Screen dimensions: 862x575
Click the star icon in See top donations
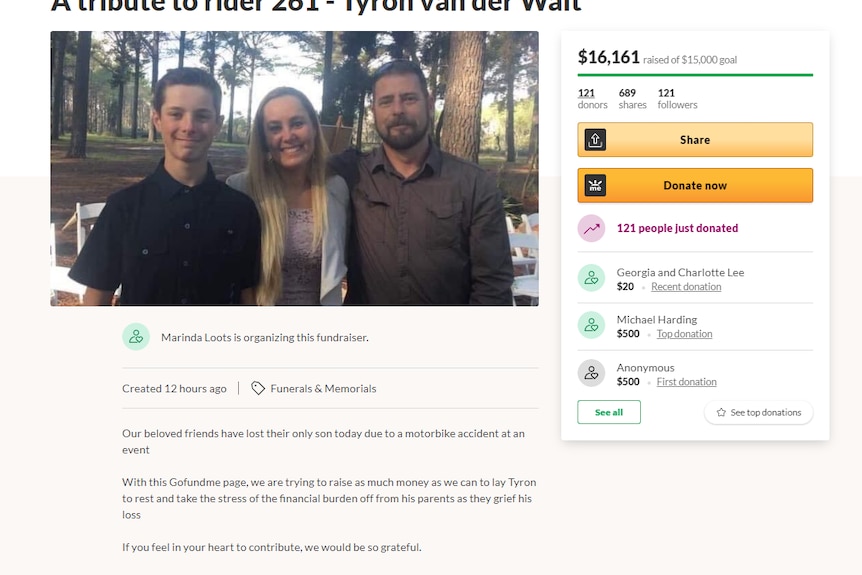click(x=721, y=412)
